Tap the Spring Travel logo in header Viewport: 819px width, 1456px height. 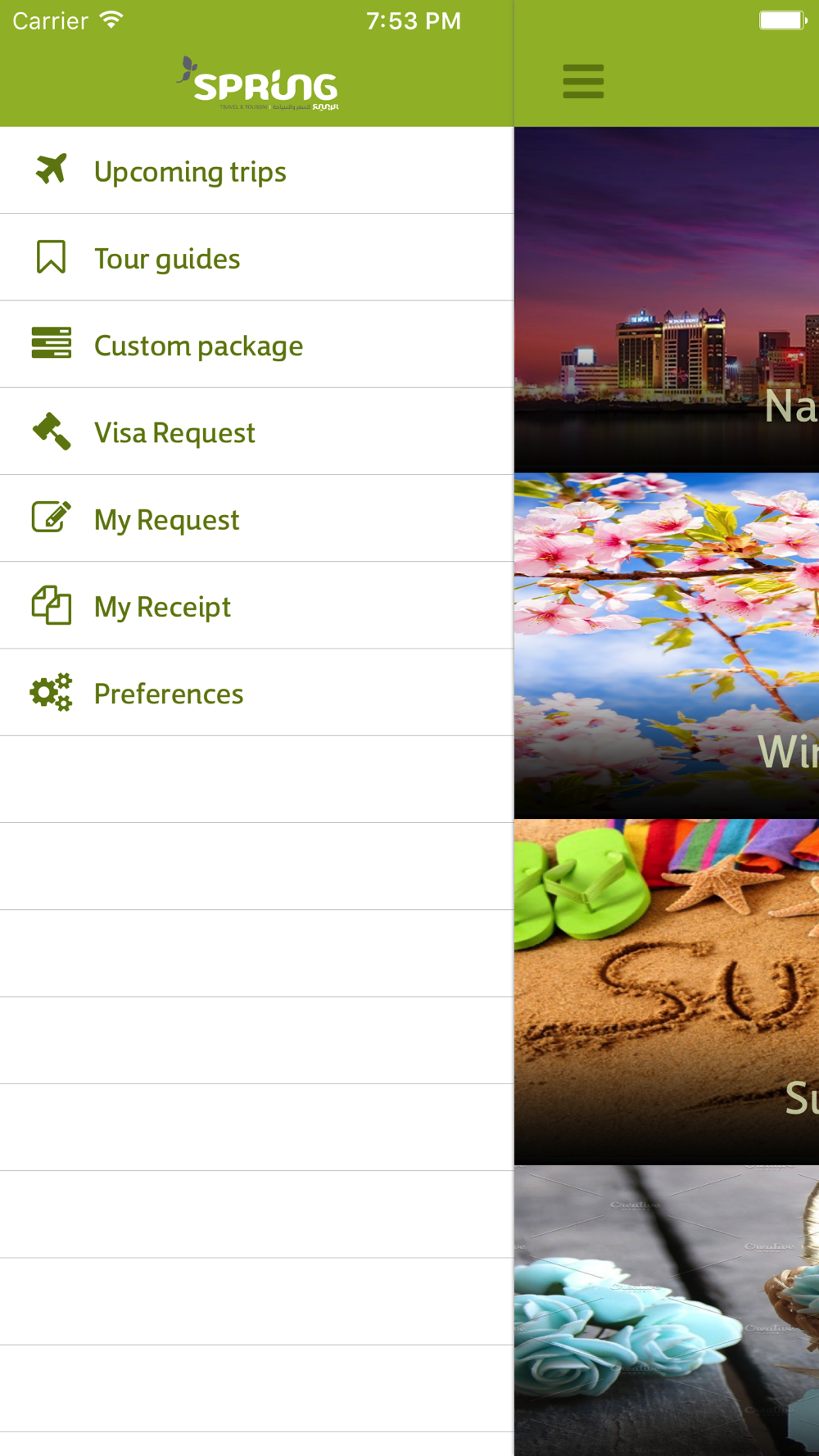click(x=257, y=83)
